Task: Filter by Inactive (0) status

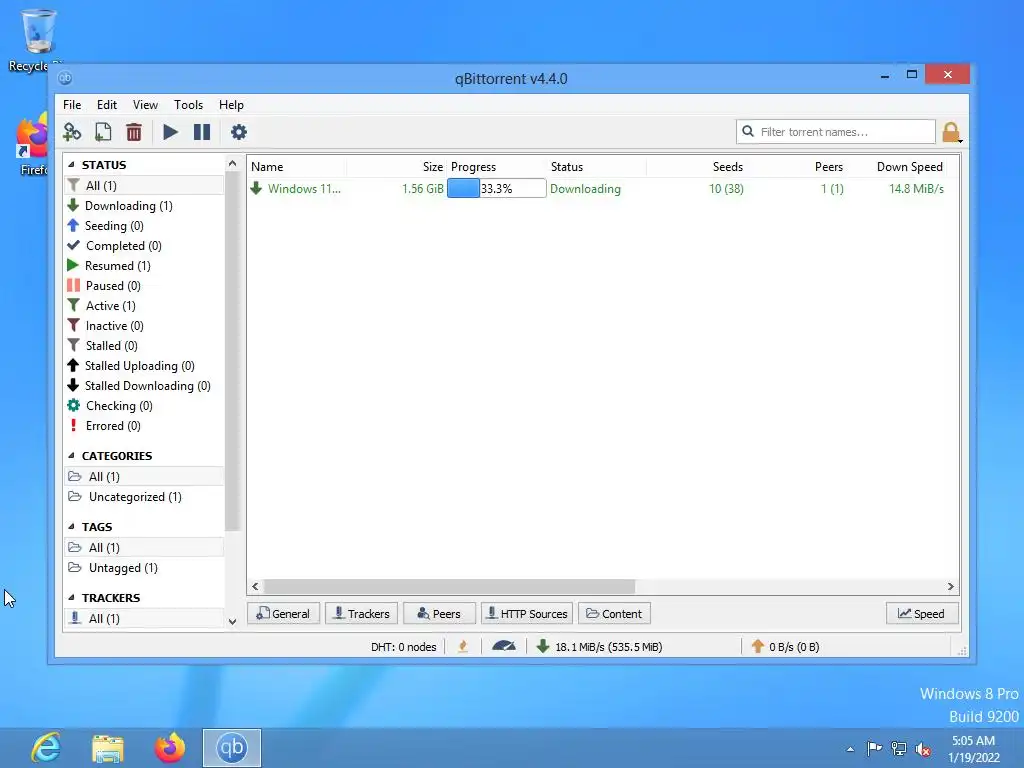Action: tap(145, 325)
